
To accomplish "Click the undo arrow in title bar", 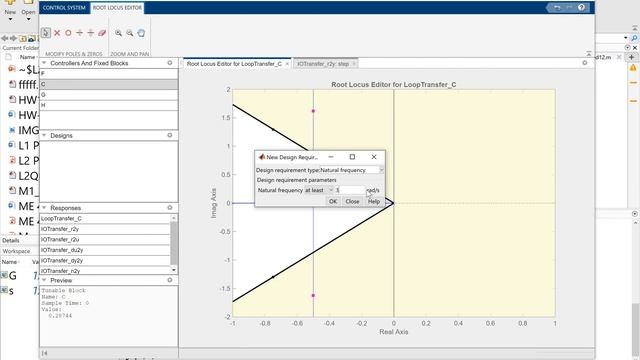I will 557,7.
